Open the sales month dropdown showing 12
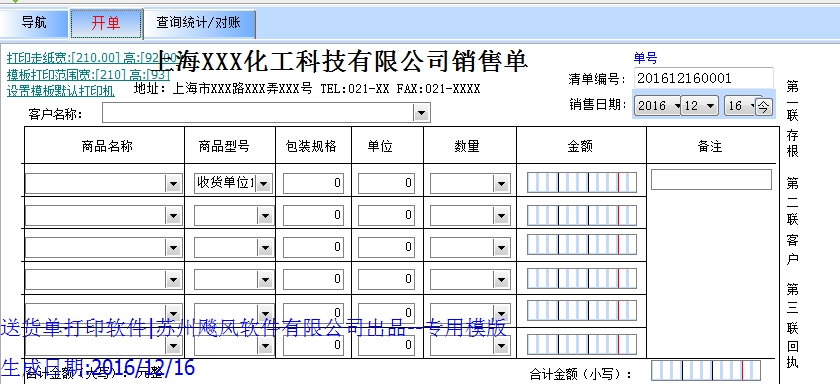 point(700,106)
